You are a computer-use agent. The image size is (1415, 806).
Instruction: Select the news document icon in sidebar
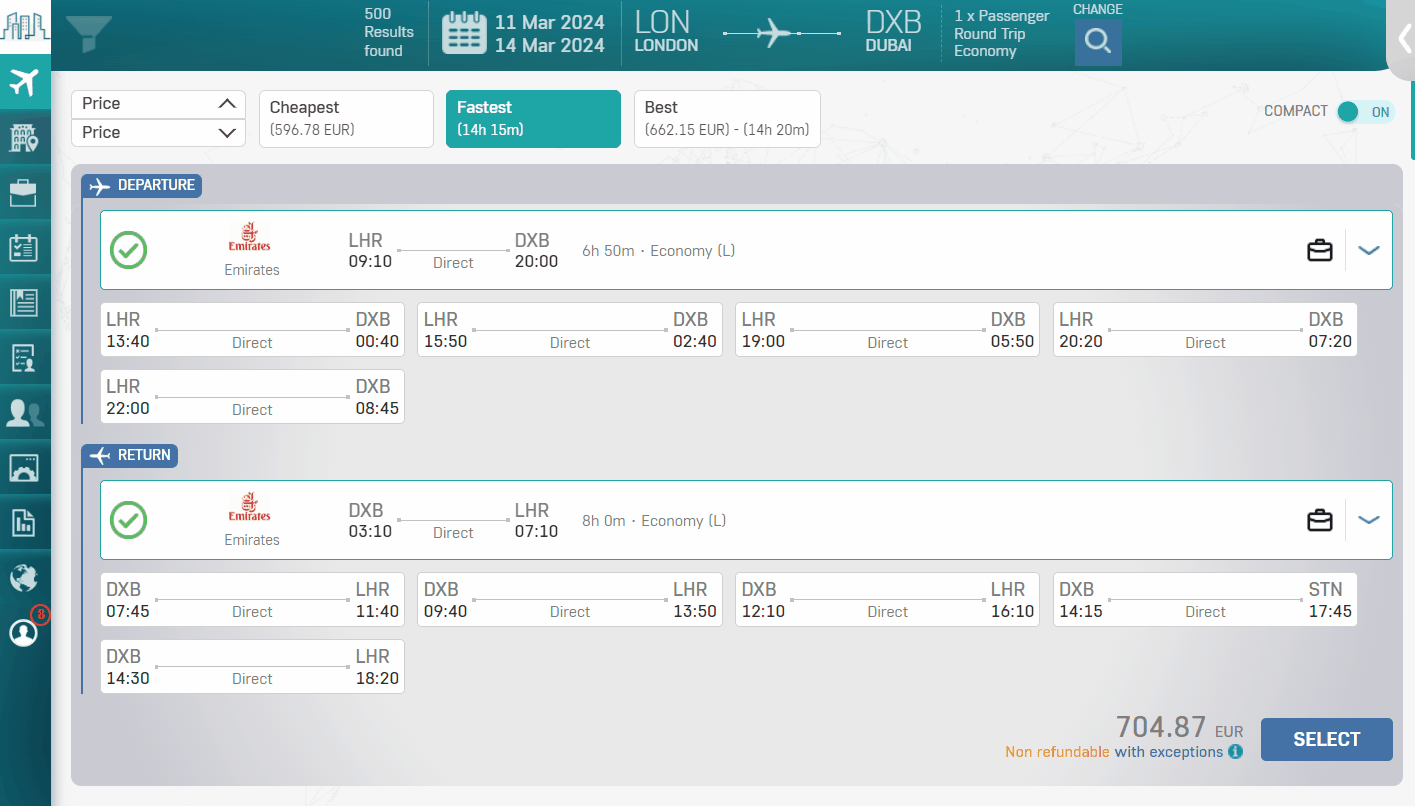coord(24,302)
